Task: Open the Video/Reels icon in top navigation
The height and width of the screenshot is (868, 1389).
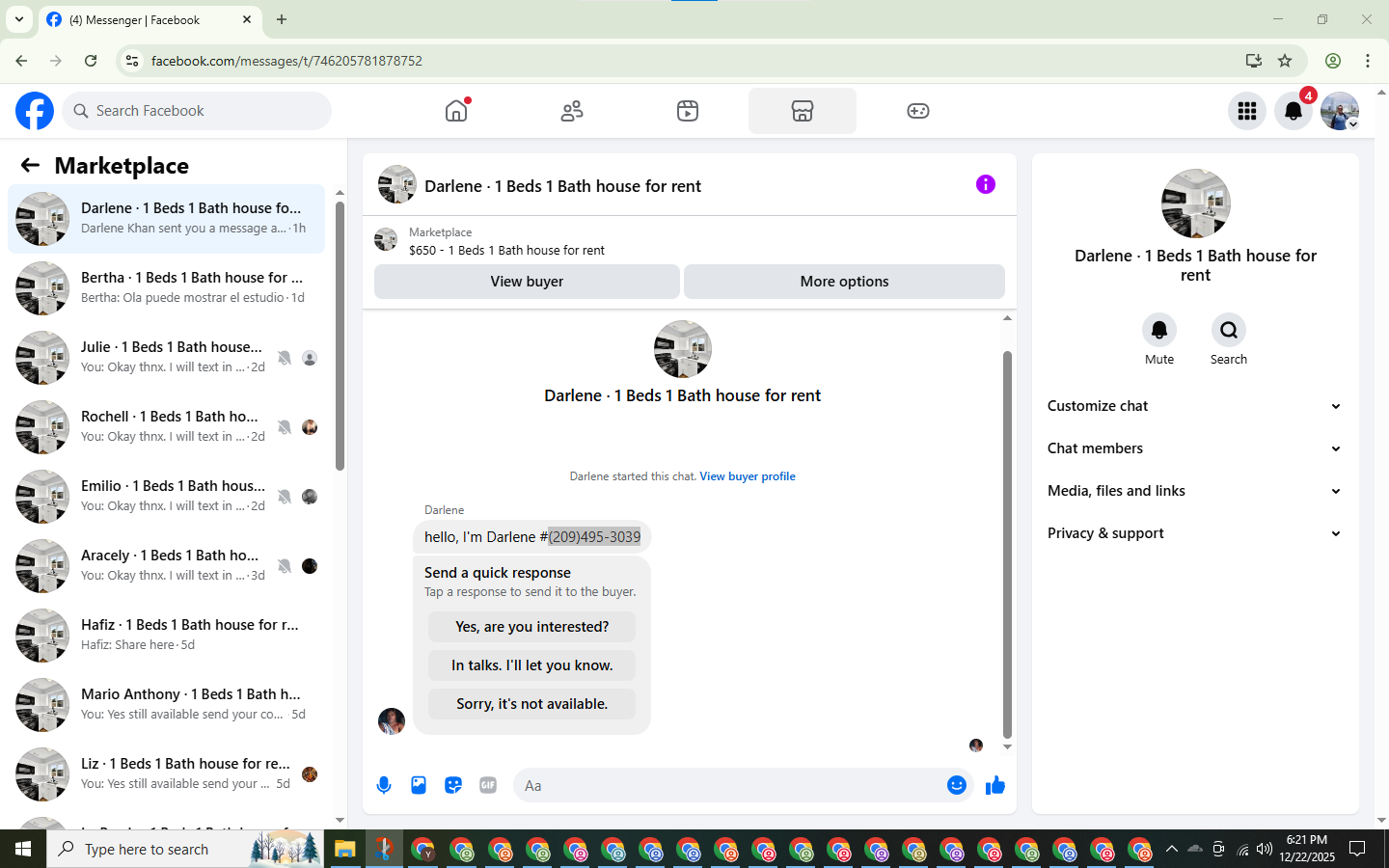Action: (x=688, y=111)
